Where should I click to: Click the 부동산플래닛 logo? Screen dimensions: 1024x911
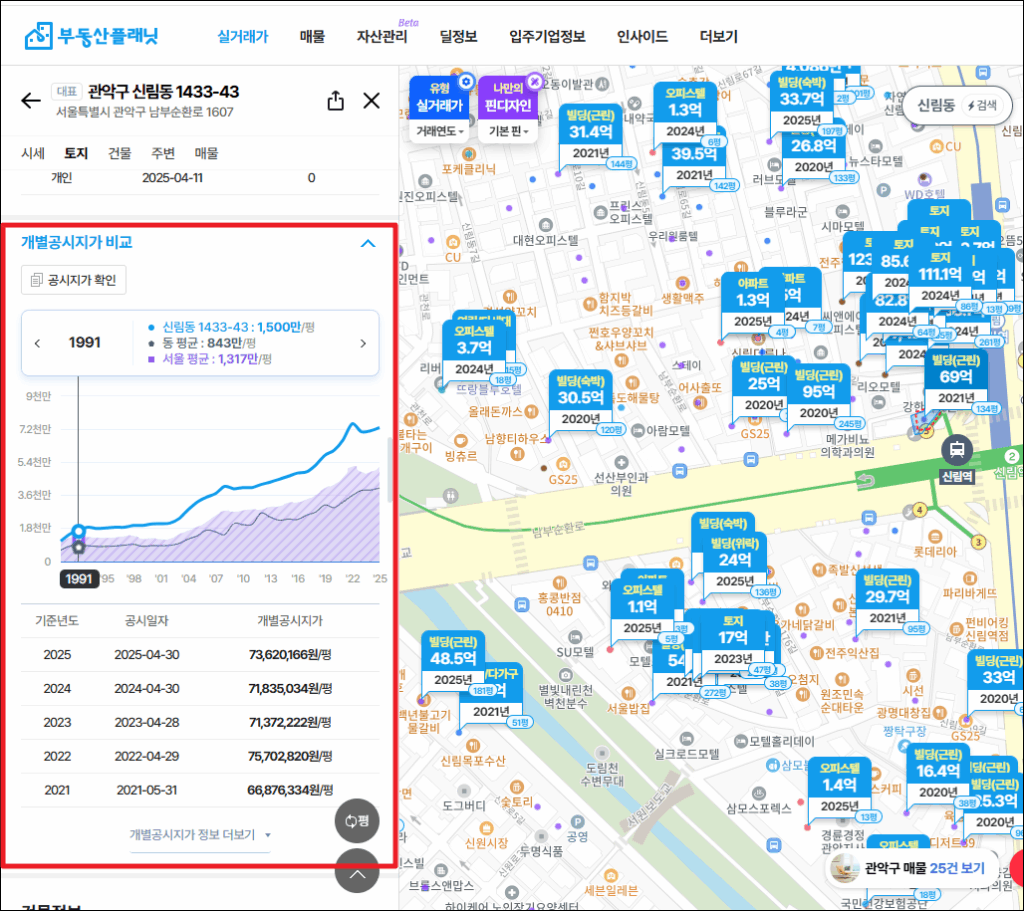[x=92, y=36]
